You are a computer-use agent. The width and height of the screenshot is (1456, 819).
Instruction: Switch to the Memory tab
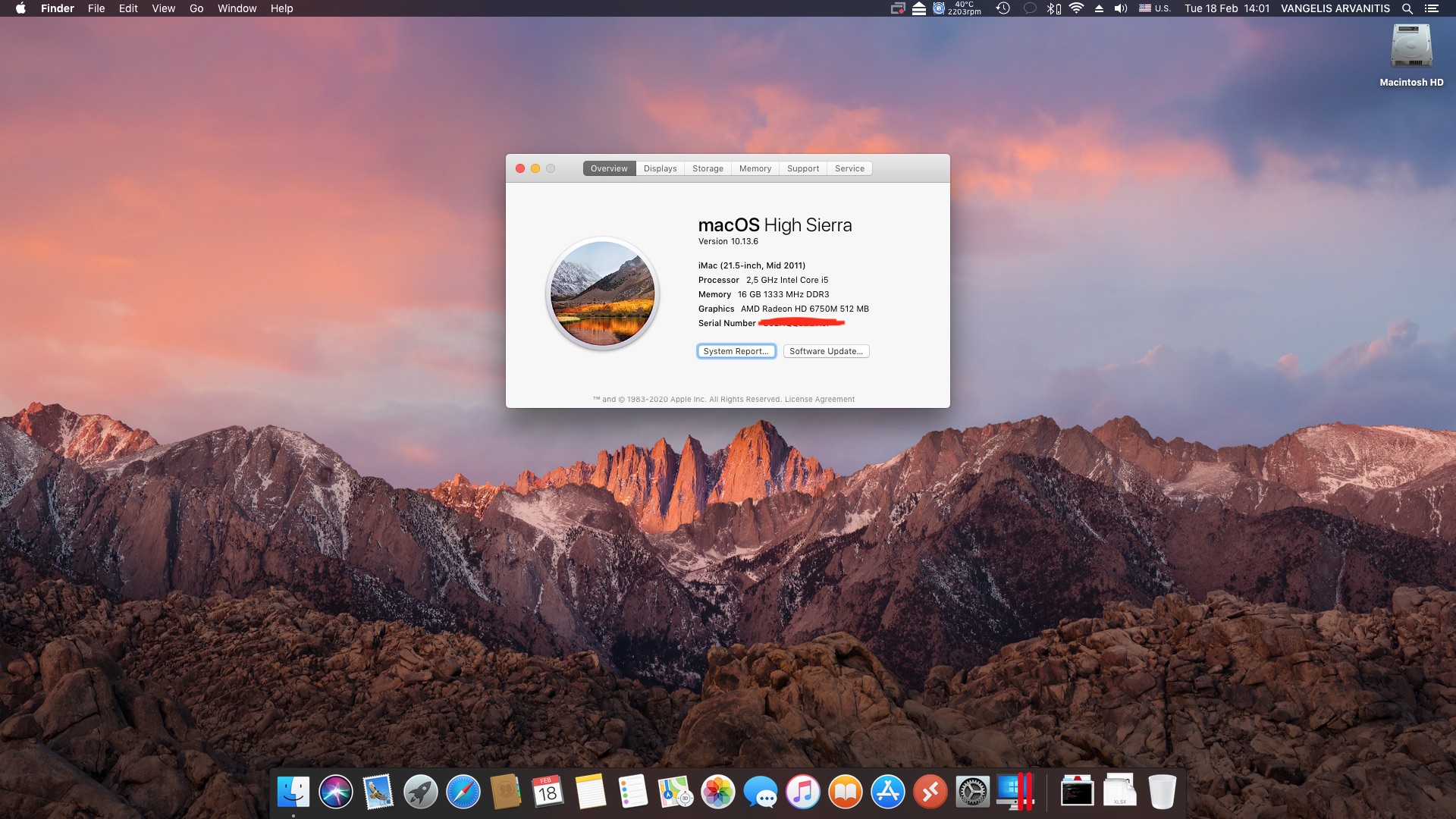tap(755, 168)
